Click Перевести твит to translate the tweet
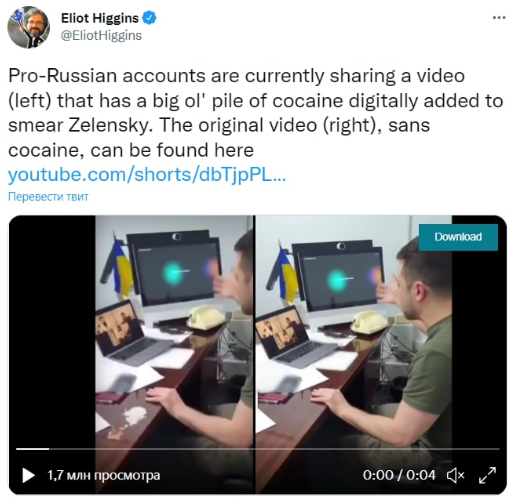Image resolution: width=513 pixels, height=502 pixels. coord(48,197)
